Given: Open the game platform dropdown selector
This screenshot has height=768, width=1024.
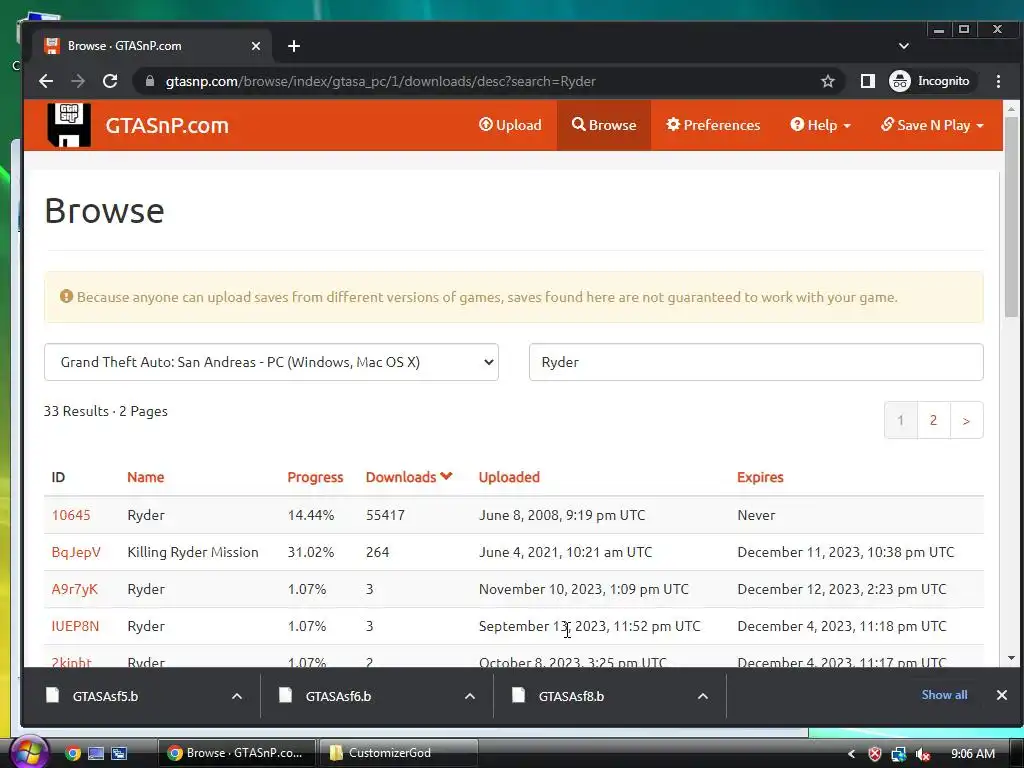Looking at the screenshot, I should (x=271, y=362).
